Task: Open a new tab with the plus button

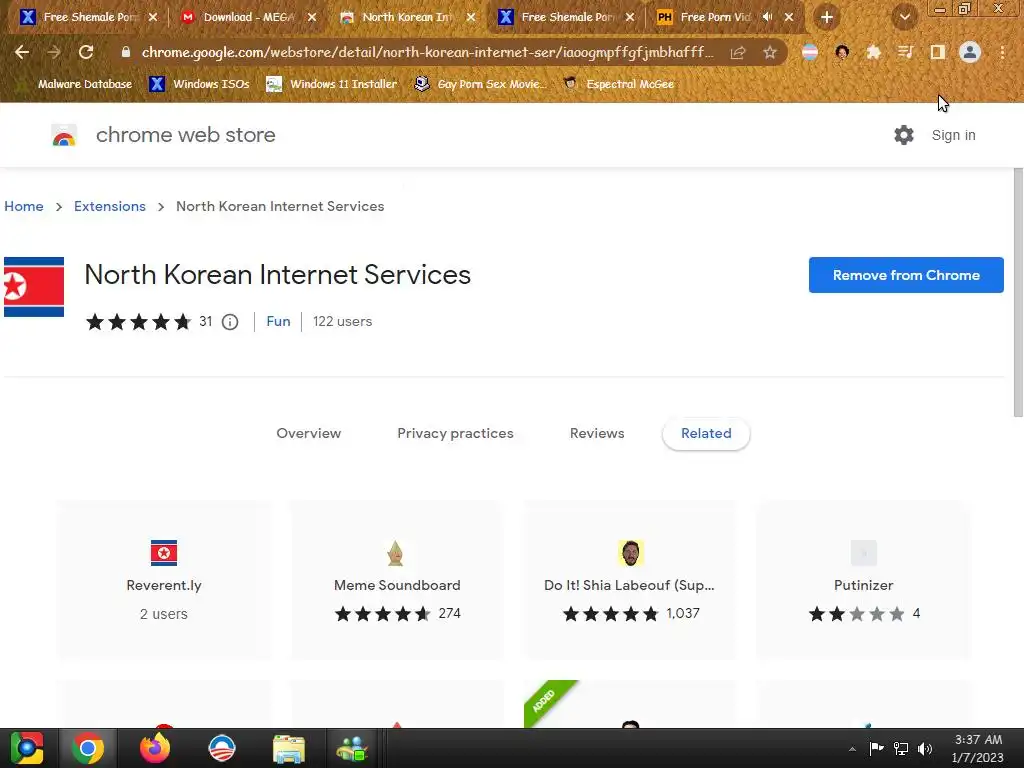Action: 827,17
